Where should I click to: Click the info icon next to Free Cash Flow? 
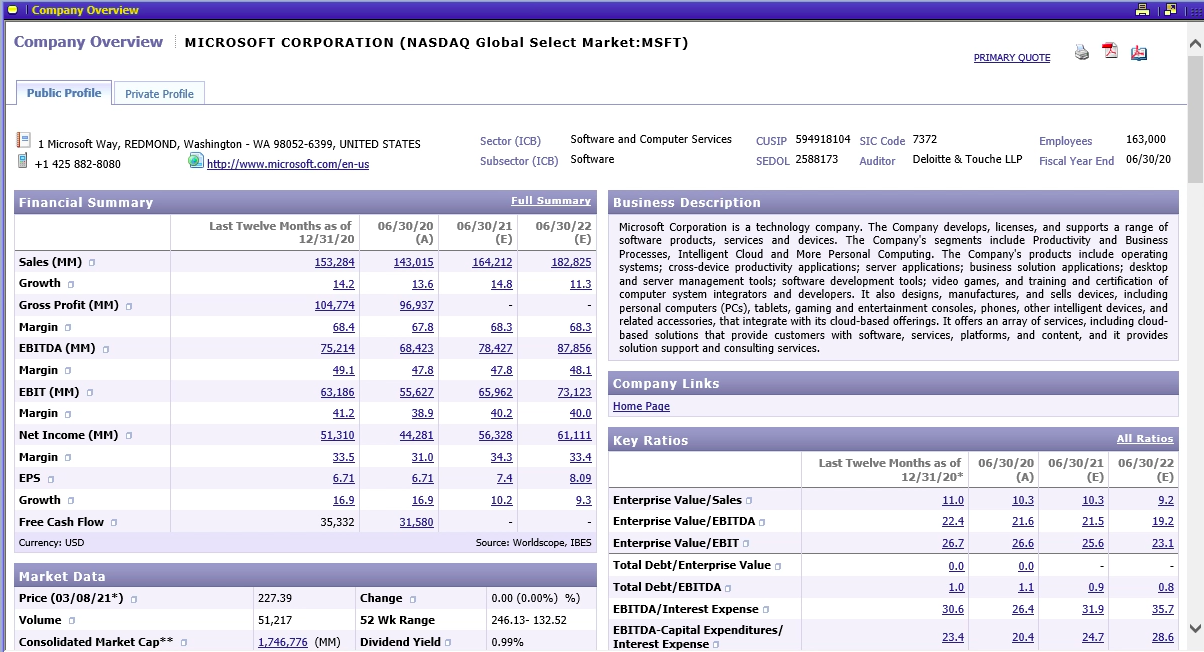114,523
